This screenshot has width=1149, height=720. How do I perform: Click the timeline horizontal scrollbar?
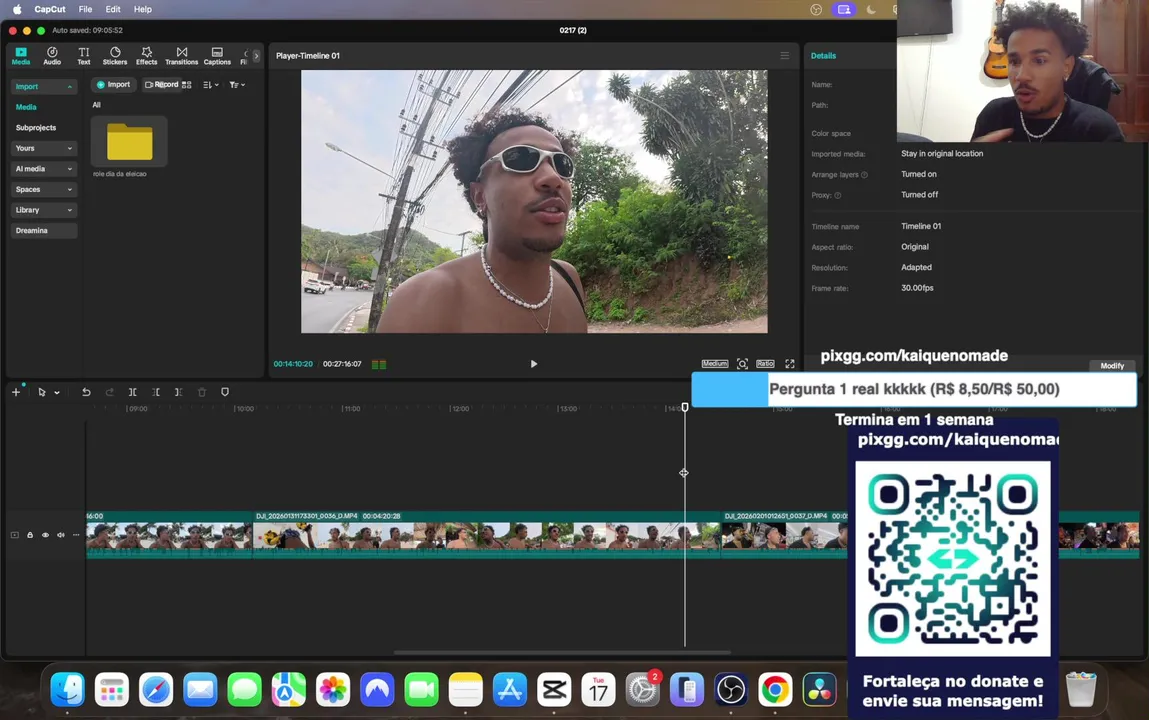coord(562,652)
